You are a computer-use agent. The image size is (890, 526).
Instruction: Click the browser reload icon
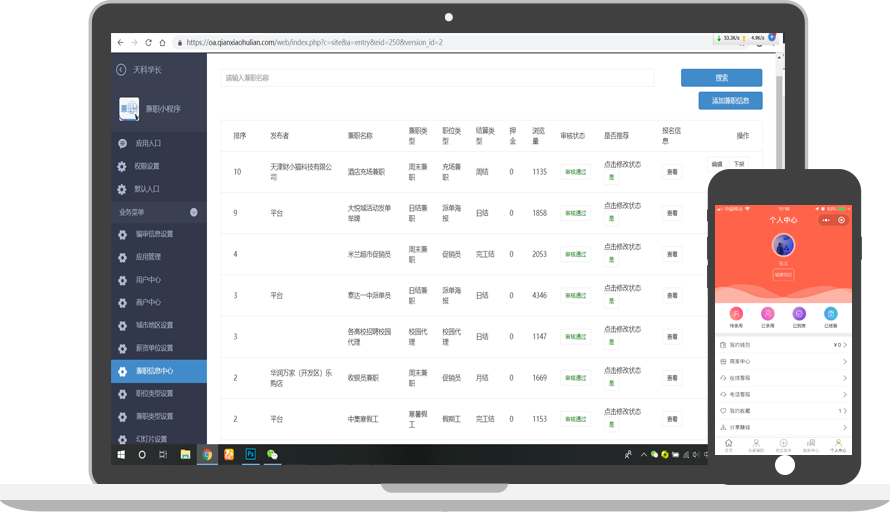tap(148, 43)
